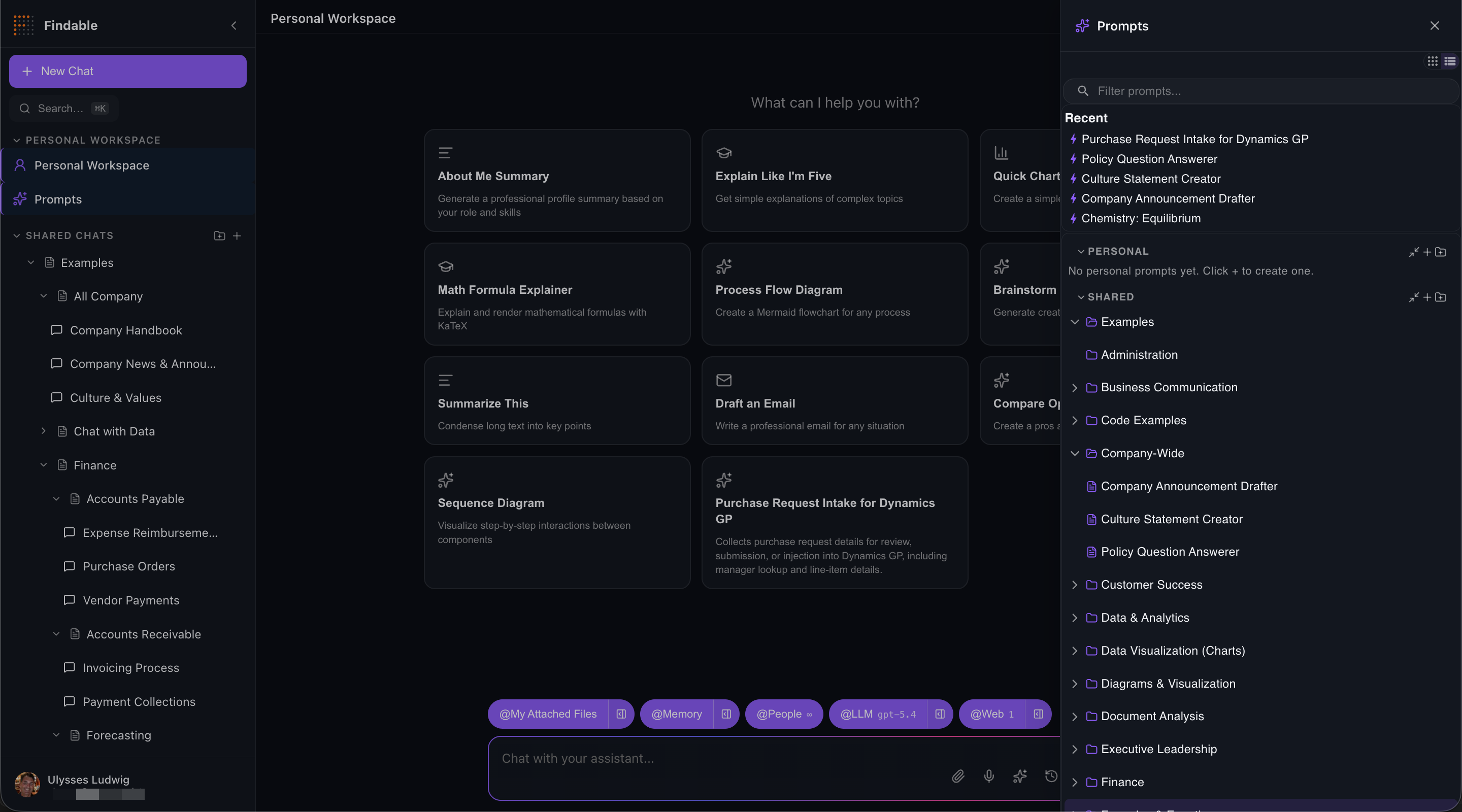Choose the Draft an Email card
1462x812 pixels.
tap(834, 400)
